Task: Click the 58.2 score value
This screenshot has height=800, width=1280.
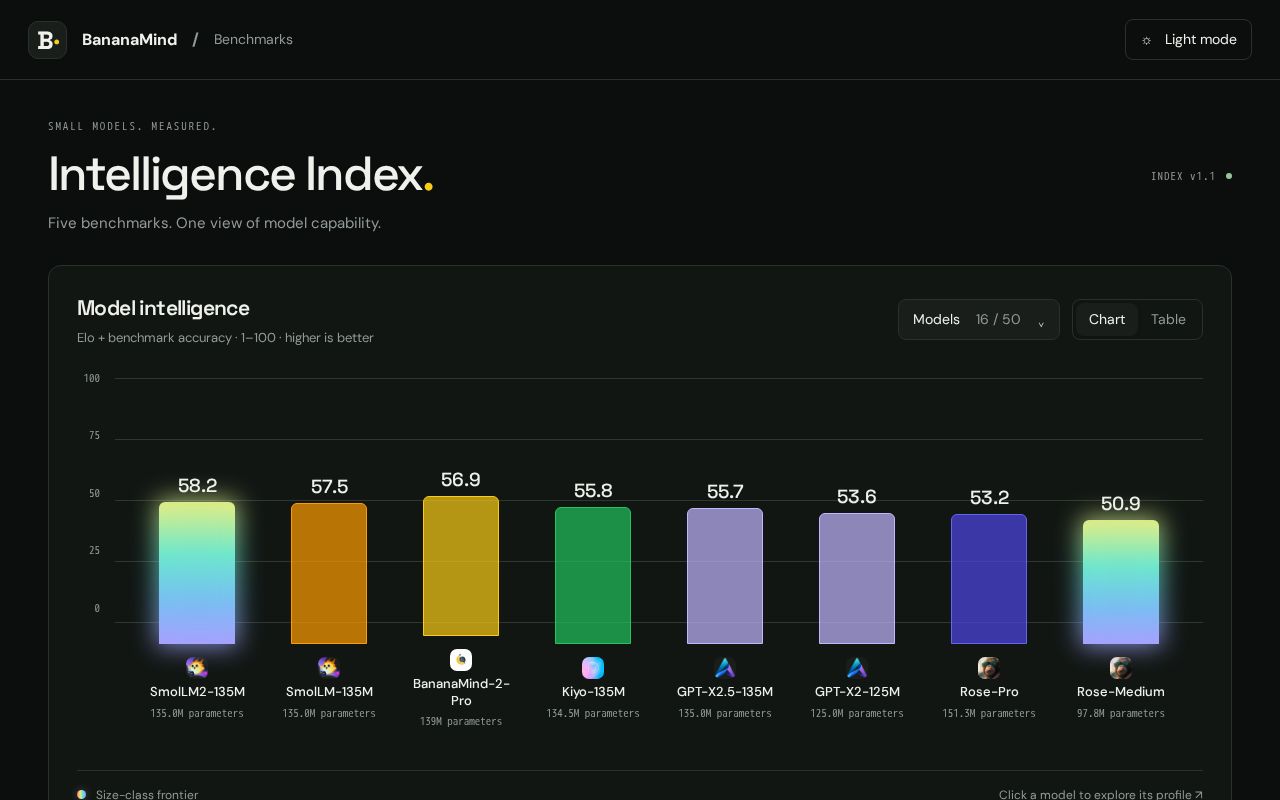Action: pos(197,486)
